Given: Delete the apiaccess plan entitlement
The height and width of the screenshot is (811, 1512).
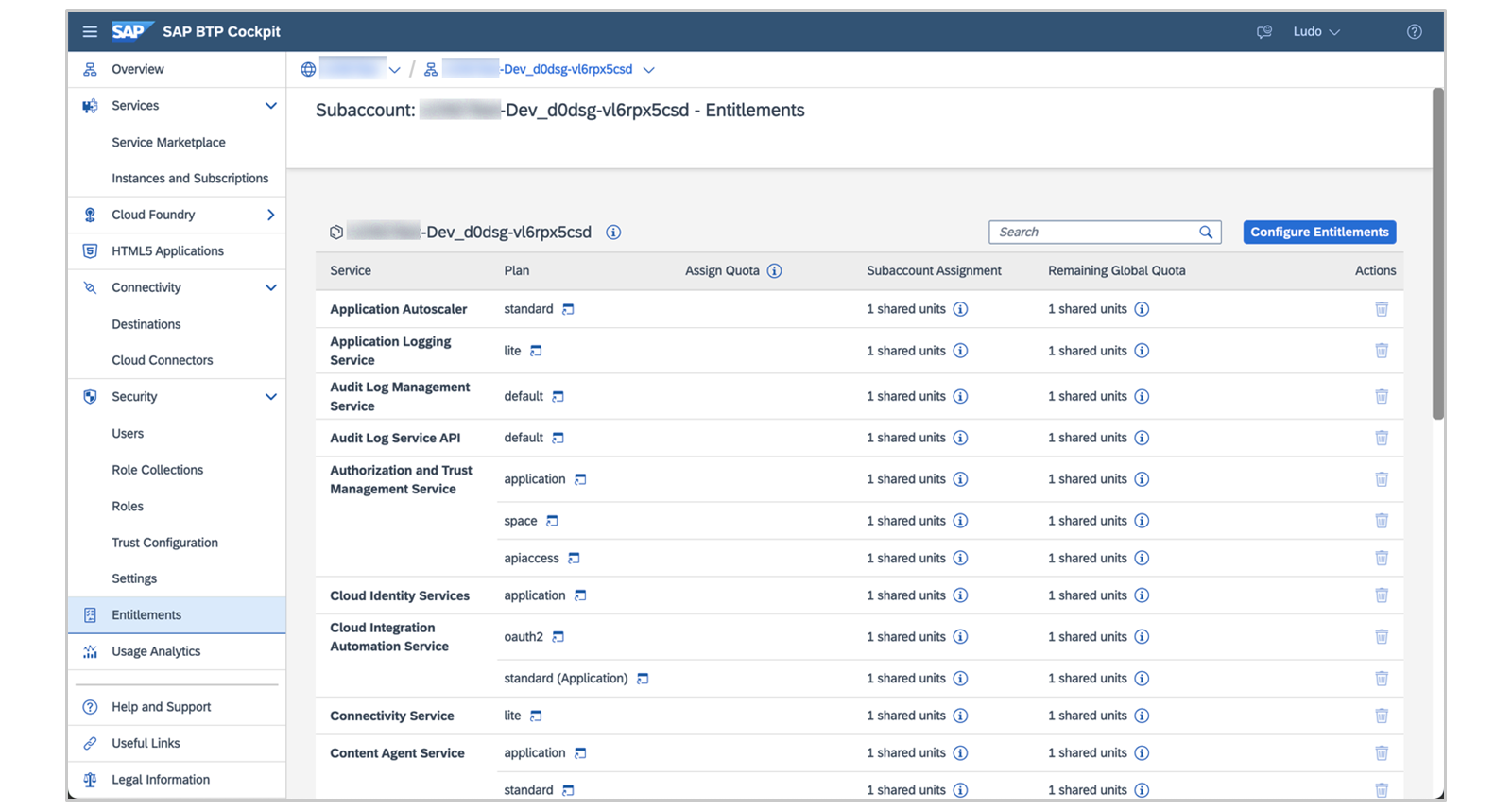Looking at the screenshot, I should click(x=1382, y=559).
